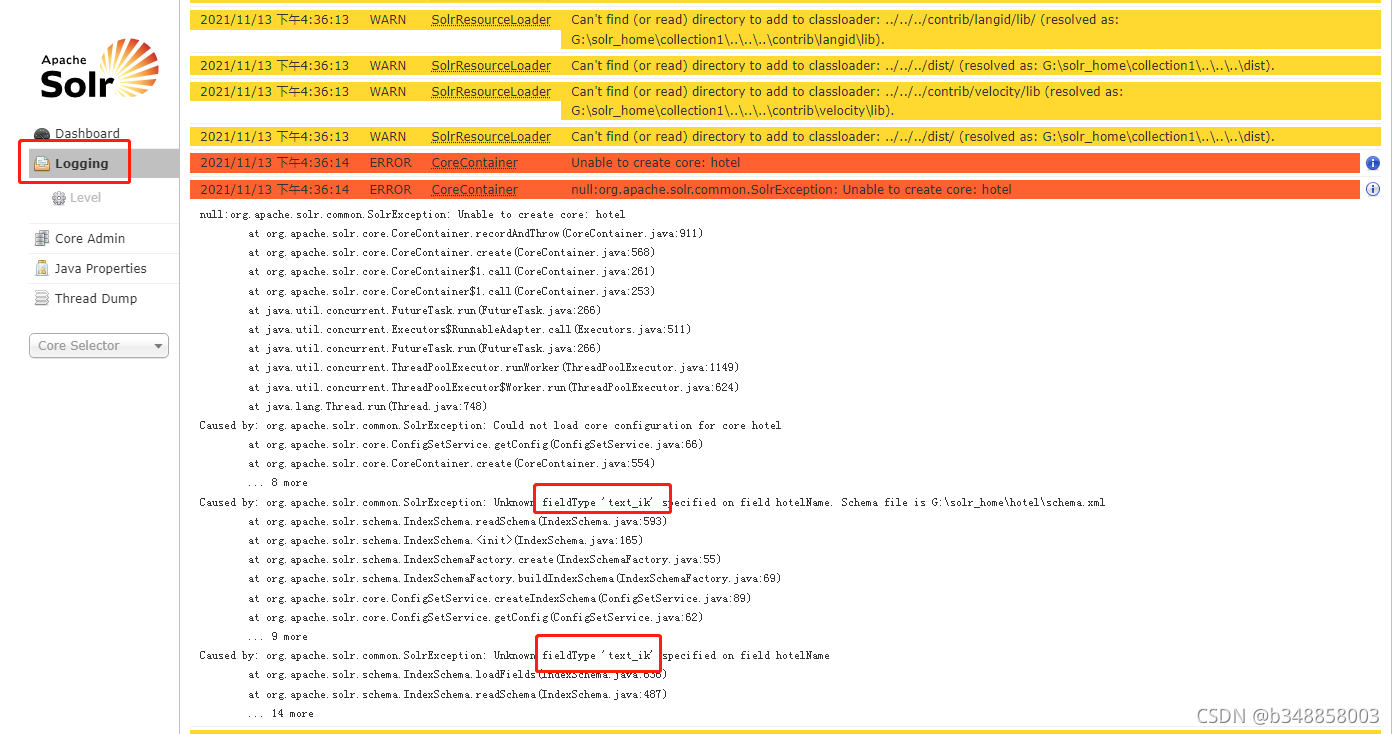Click the SolrResourceLoader link about dist directory
Screen dimensions: 1394x734
[490, 65]
